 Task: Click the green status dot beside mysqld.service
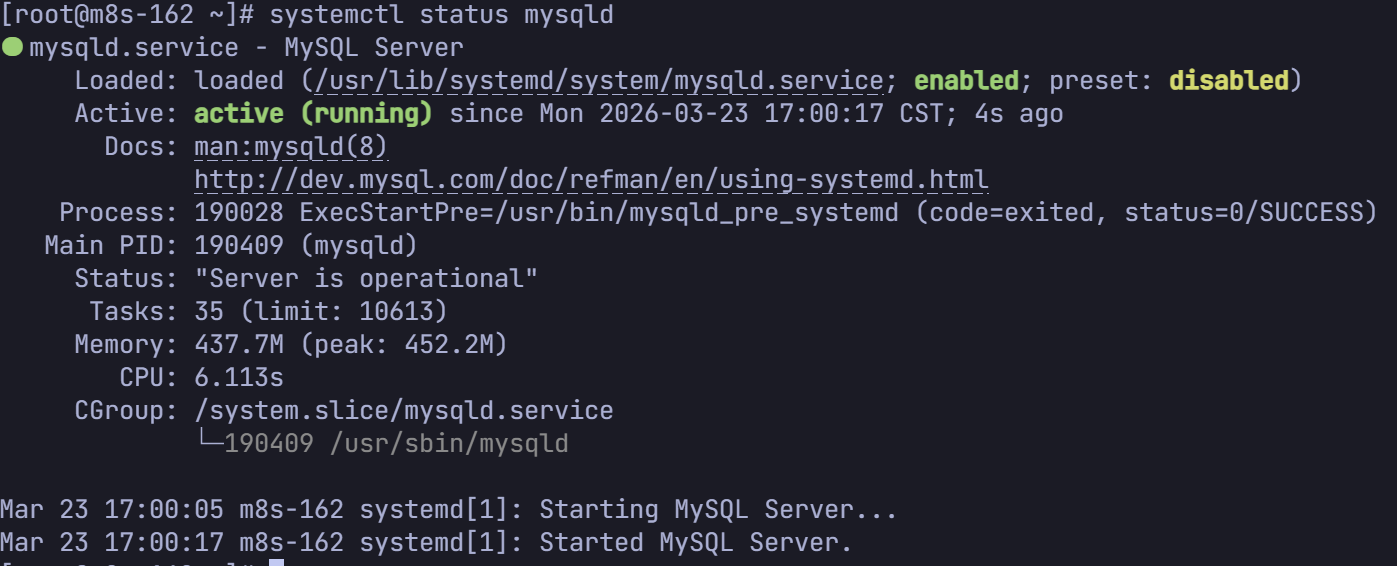coord(12,47)
